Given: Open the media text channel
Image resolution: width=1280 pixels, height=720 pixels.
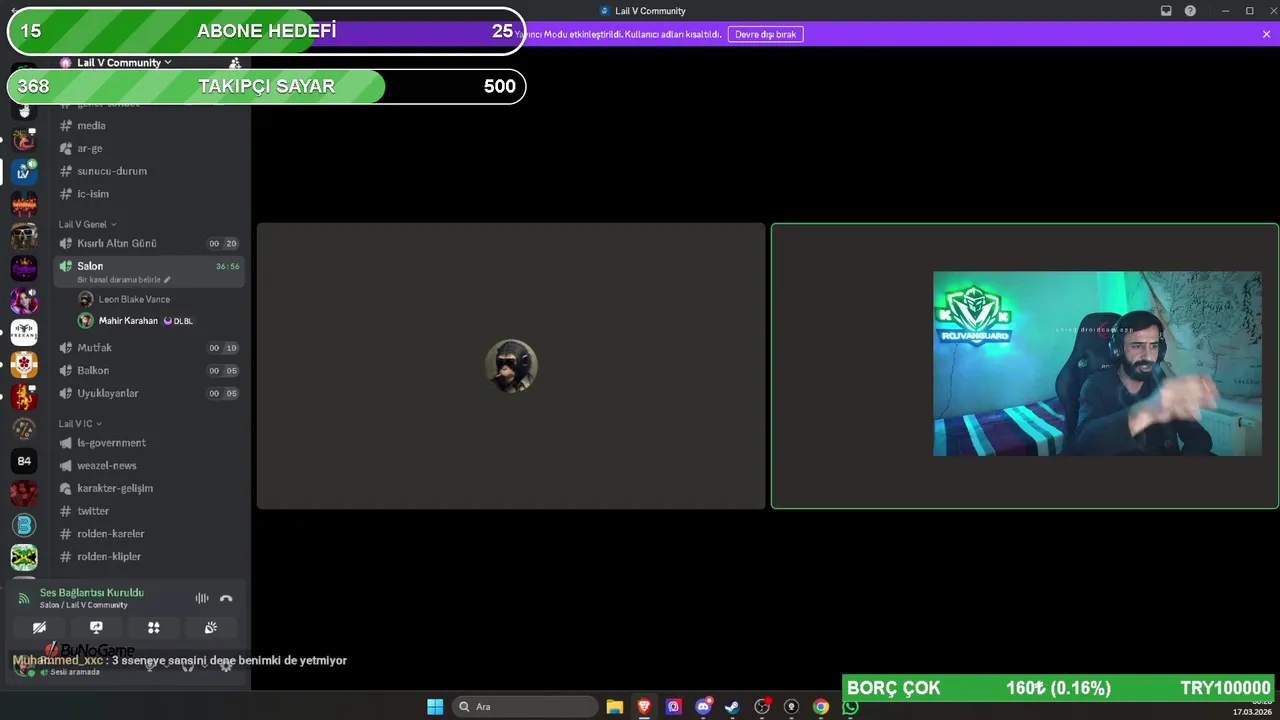Looking at the screenshot, I should pos(148,126).
